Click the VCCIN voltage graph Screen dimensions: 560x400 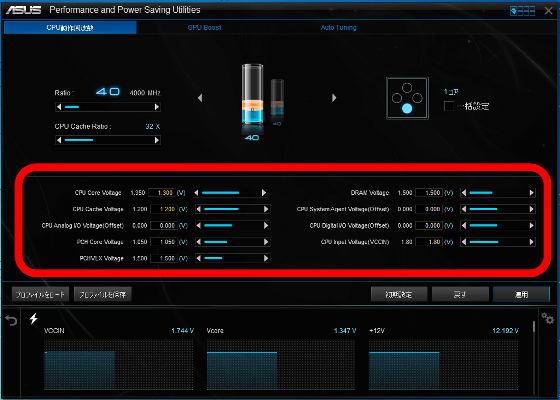[118, 364]
